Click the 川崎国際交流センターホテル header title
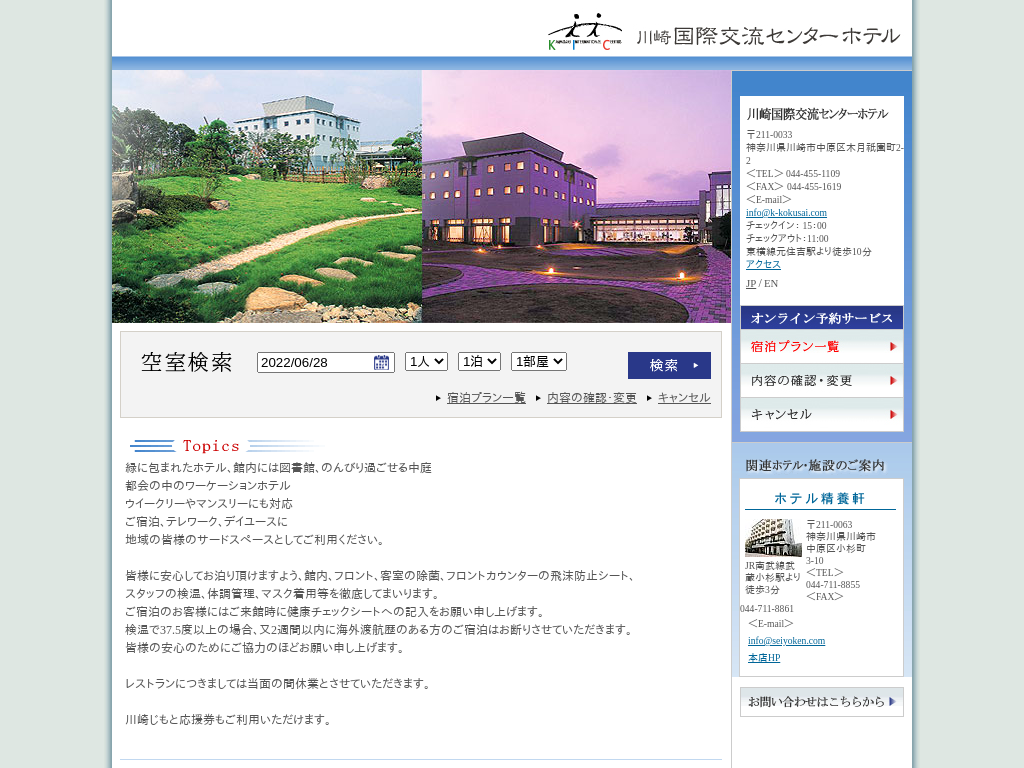The image size is (1024, 768). (x=769, y=35)
